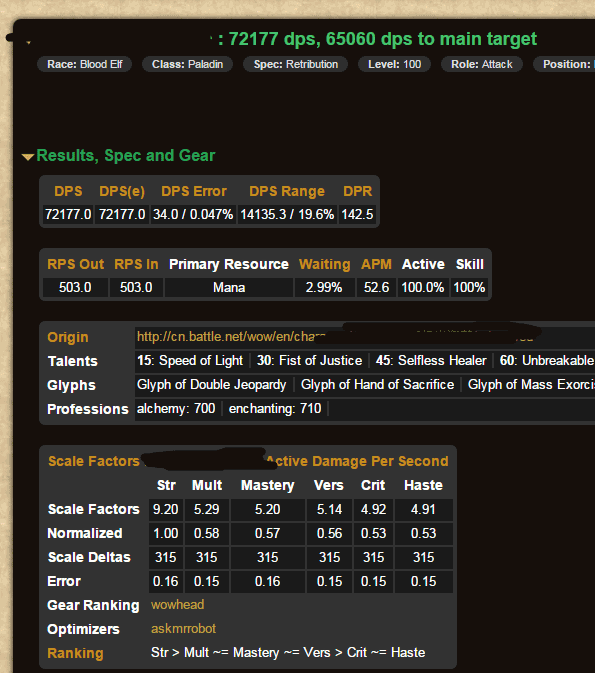Click the Scale Factors heading
Screen dimensions: 595x673
(94, 461)
